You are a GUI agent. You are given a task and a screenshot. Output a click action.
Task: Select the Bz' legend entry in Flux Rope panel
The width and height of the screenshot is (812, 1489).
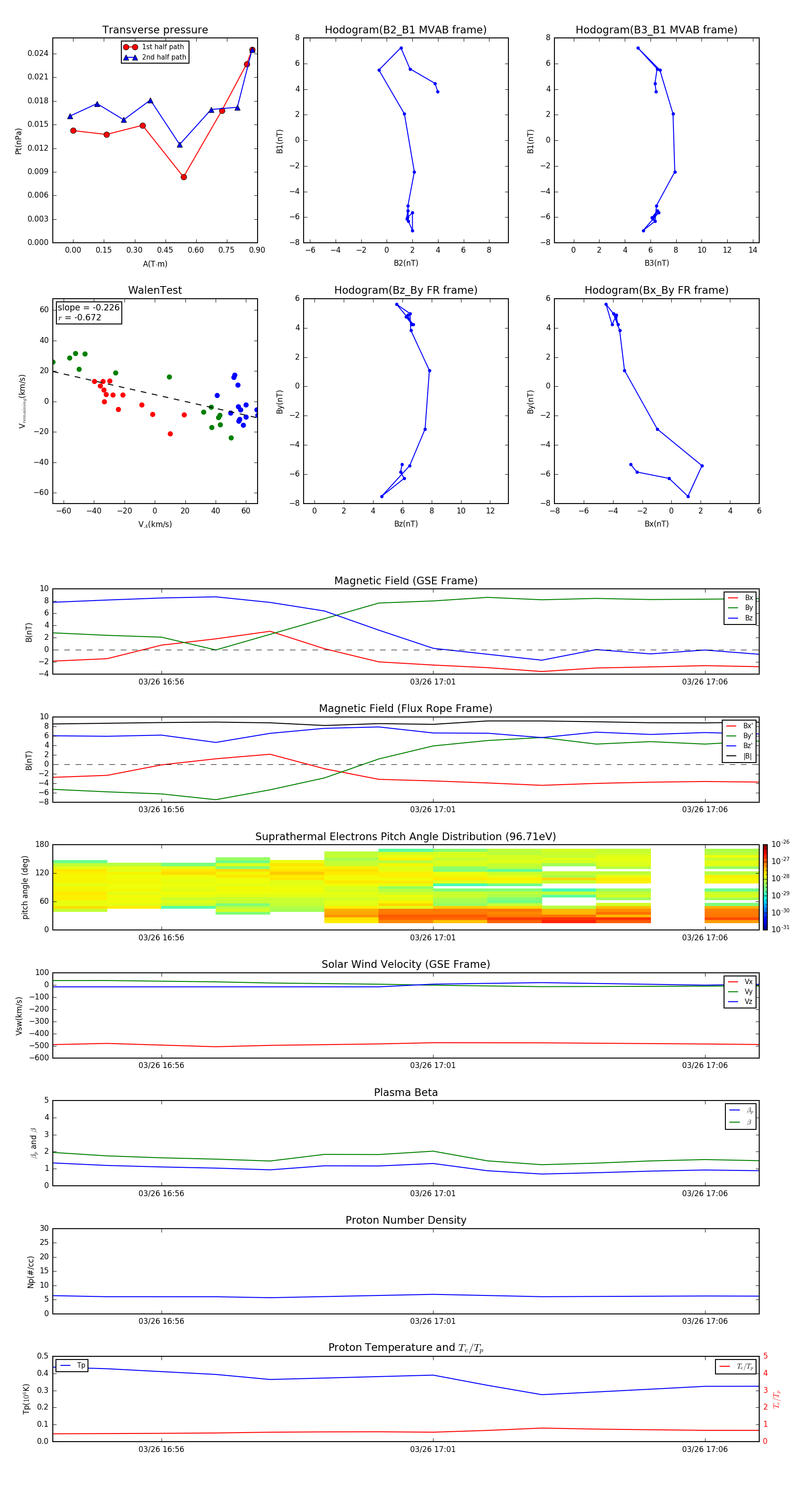point(739,746)
